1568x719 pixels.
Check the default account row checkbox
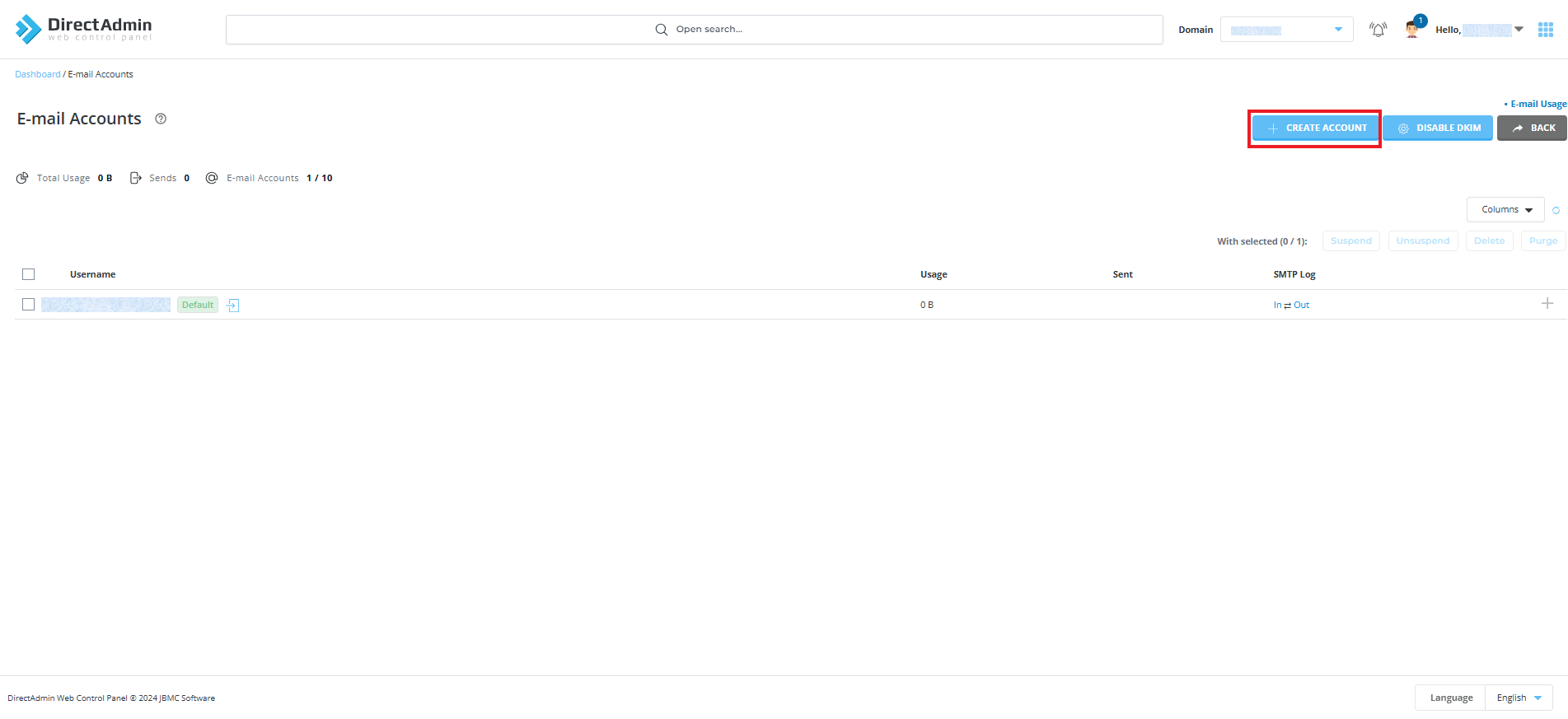(x=29, y=305)
